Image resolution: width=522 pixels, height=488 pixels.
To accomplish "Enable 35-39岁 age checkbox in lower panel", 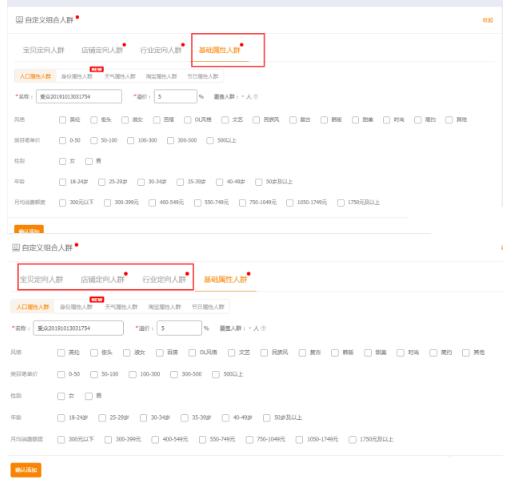I will [184, 418].
